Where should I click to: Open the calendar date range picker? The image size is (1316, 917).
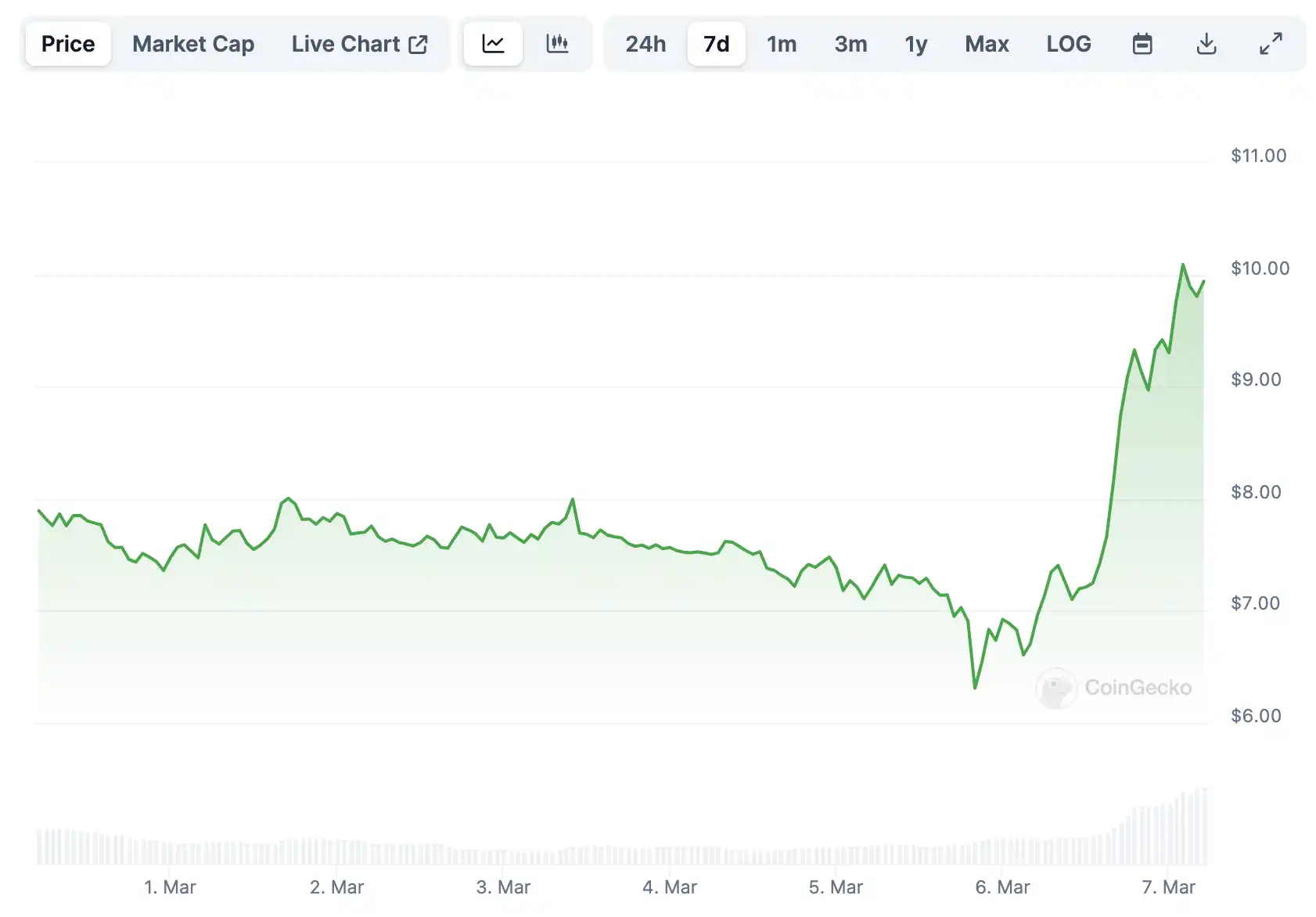click(x=1142, y=44)
